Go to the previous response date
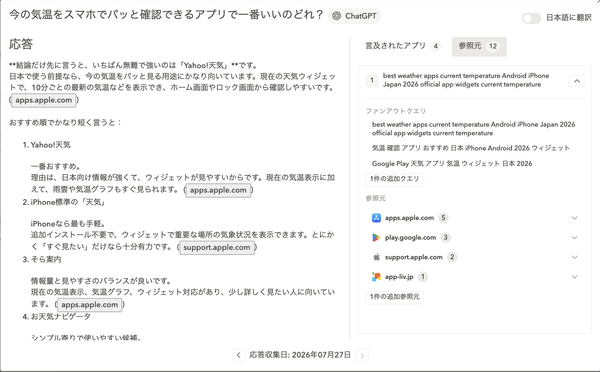Screen dimensions: 600x372 coord(238,355)
